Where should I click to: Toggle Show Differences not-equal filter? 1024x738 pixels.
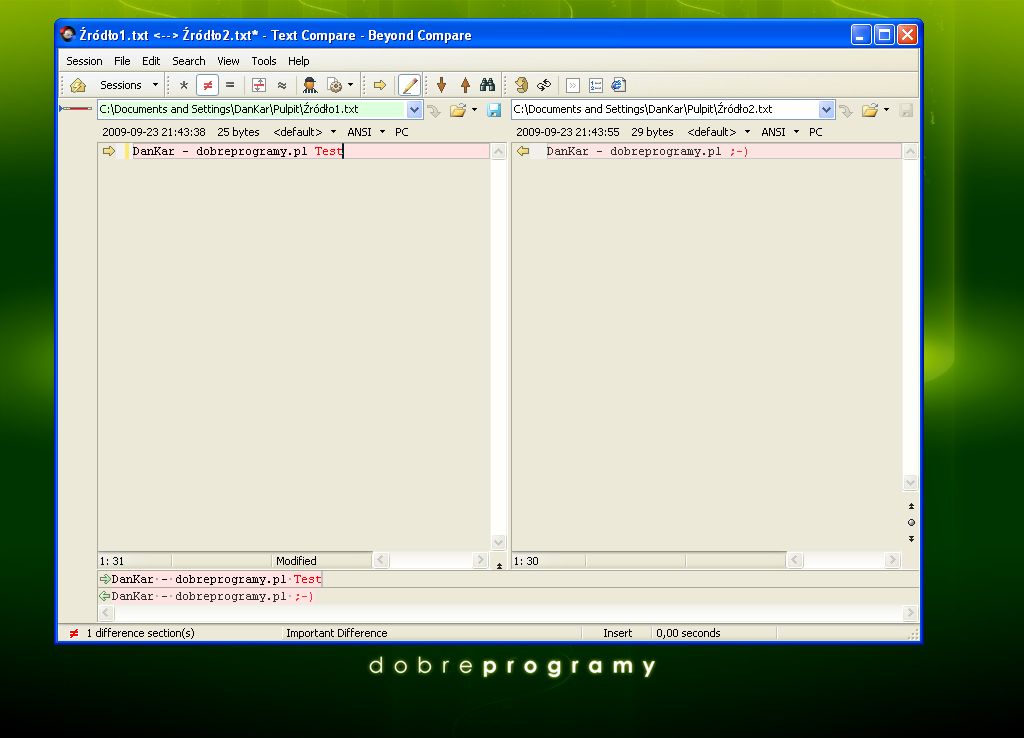207,85
